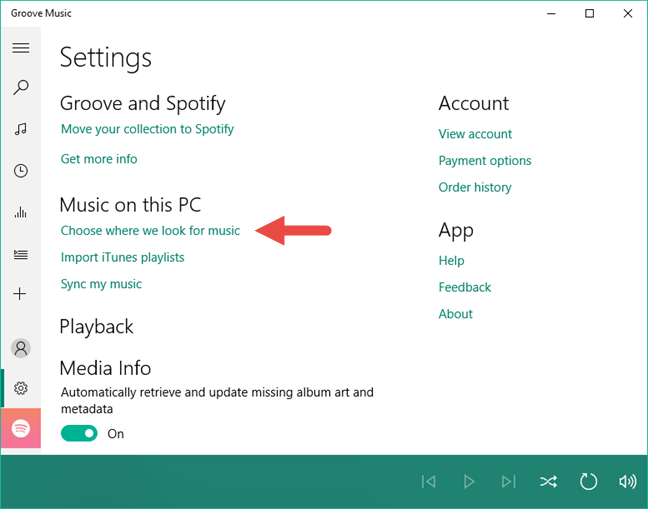
Task: Toggle shuffle playback
Action: (548, 481)
